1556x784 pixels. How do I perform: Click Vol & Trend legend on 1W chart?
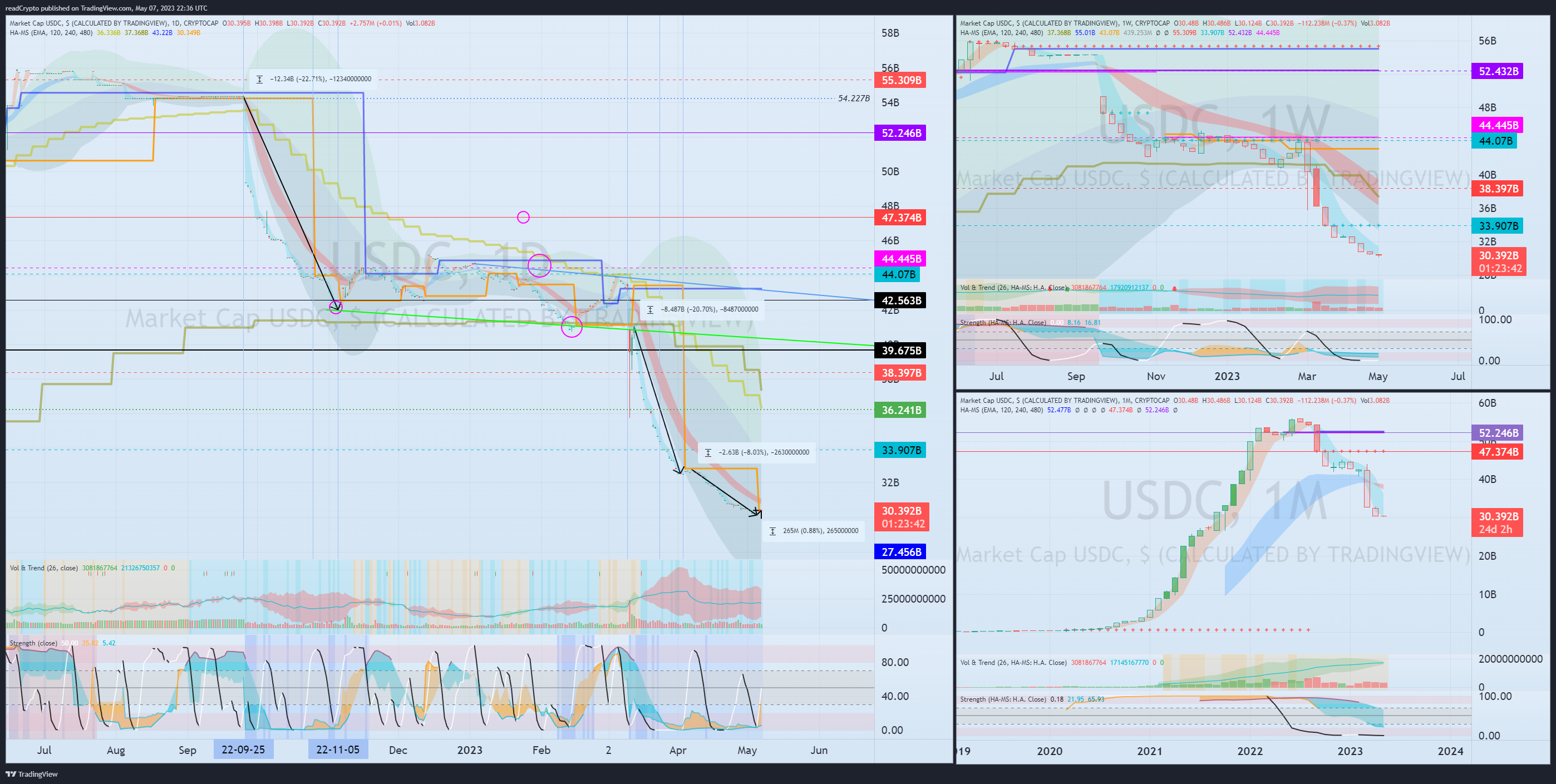click(x=1013, y=288)
